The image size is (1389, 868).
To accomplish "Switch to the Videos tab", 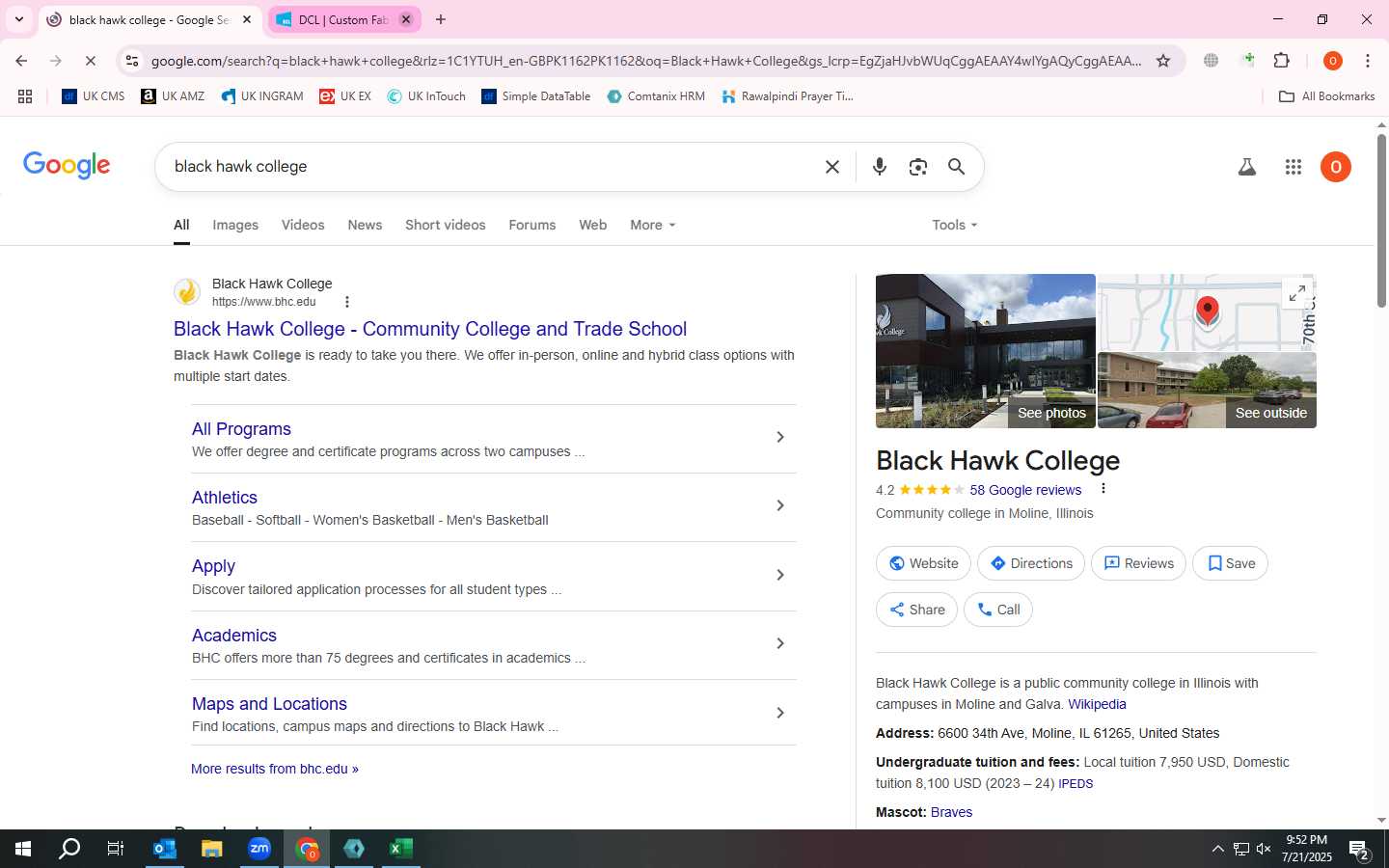I will [x=303, y=225].
